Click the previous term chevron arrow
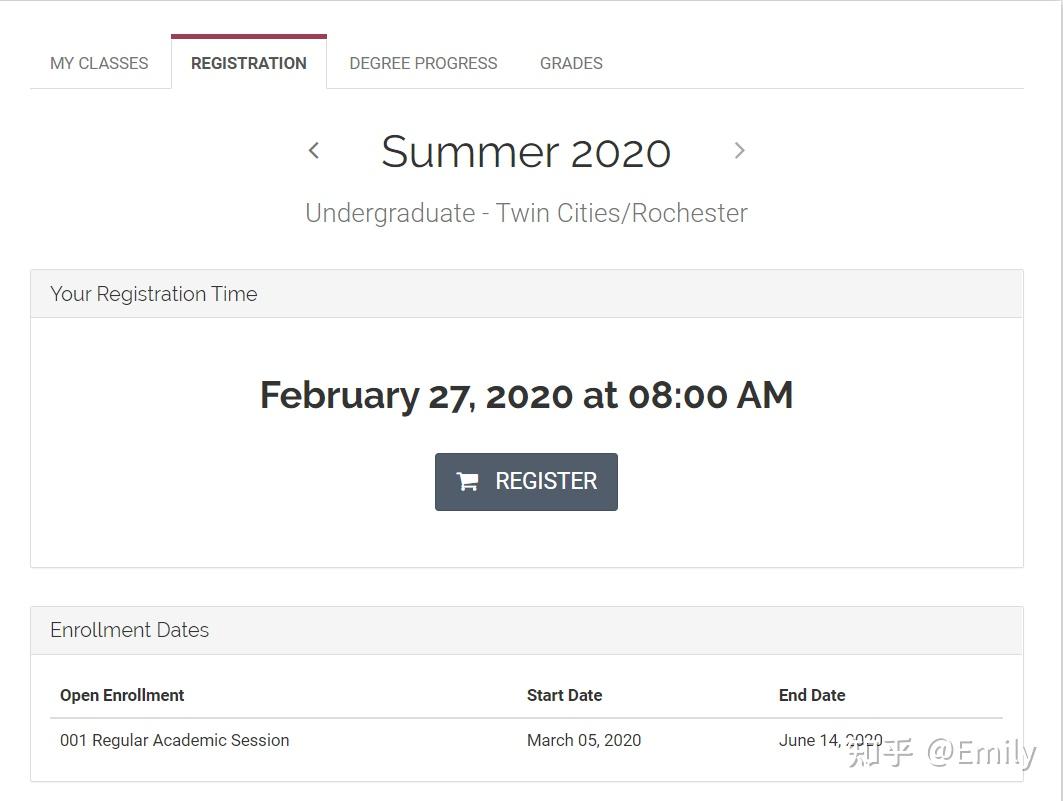This screenshot has width=1063, height=801. click(314, 151)
